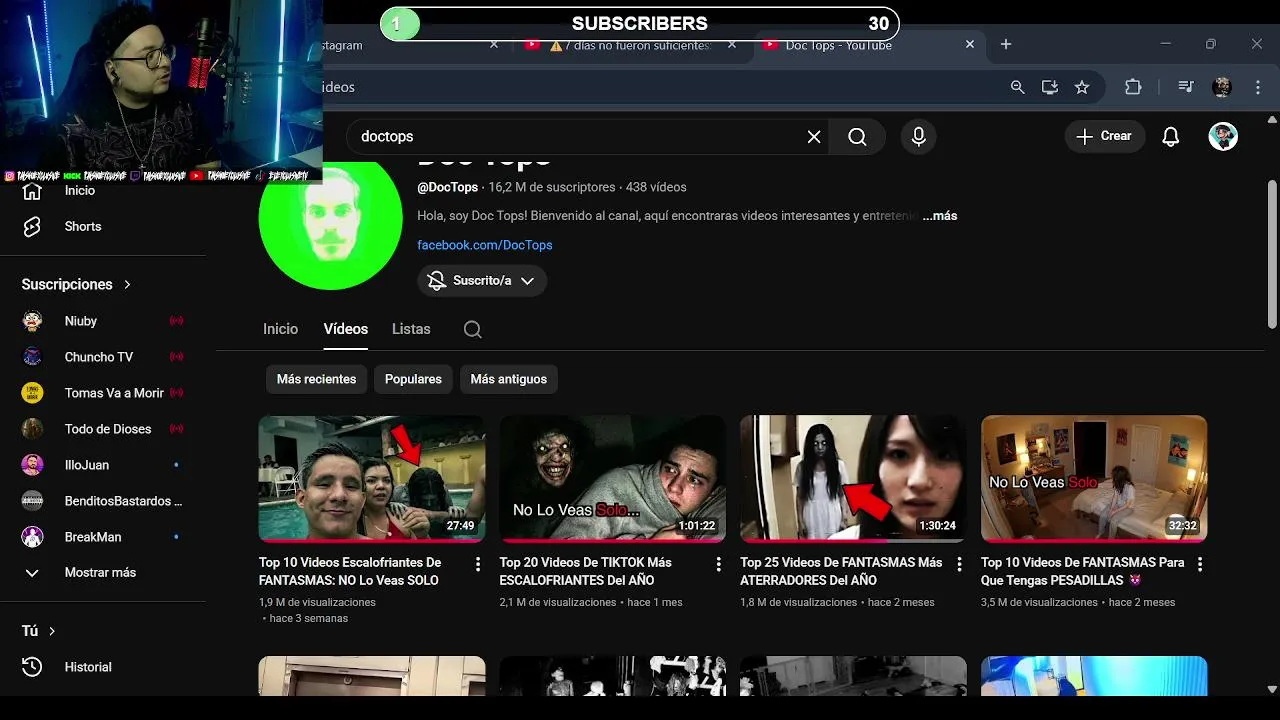
Task: Start voice search with microphone icon
Action: pos(919,137)
